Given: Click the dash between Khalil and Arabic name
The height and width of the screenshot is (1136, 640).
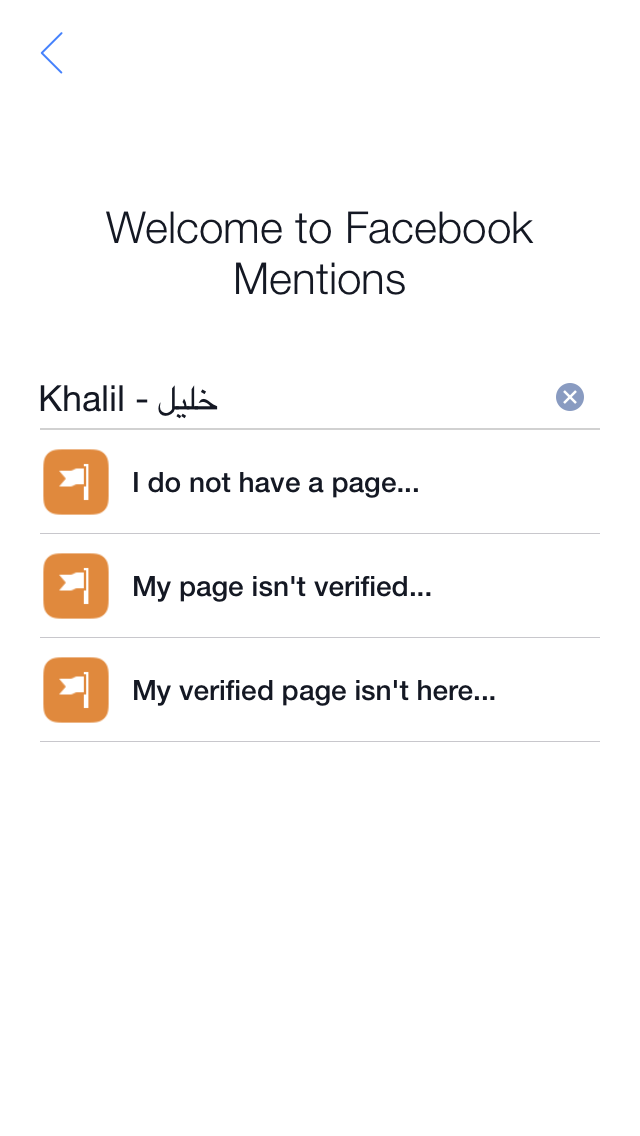Looking at the screenshot, I should click(x=141, y=400).
